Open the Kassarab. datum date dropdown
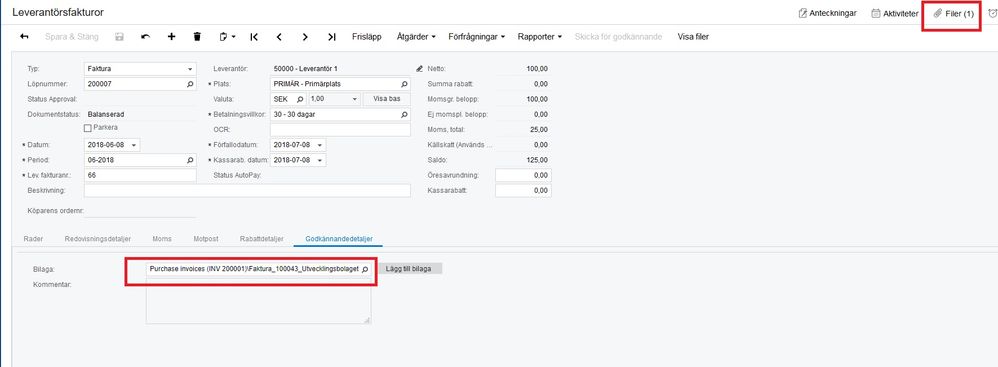Screen dimensions: 998x367 320,161
